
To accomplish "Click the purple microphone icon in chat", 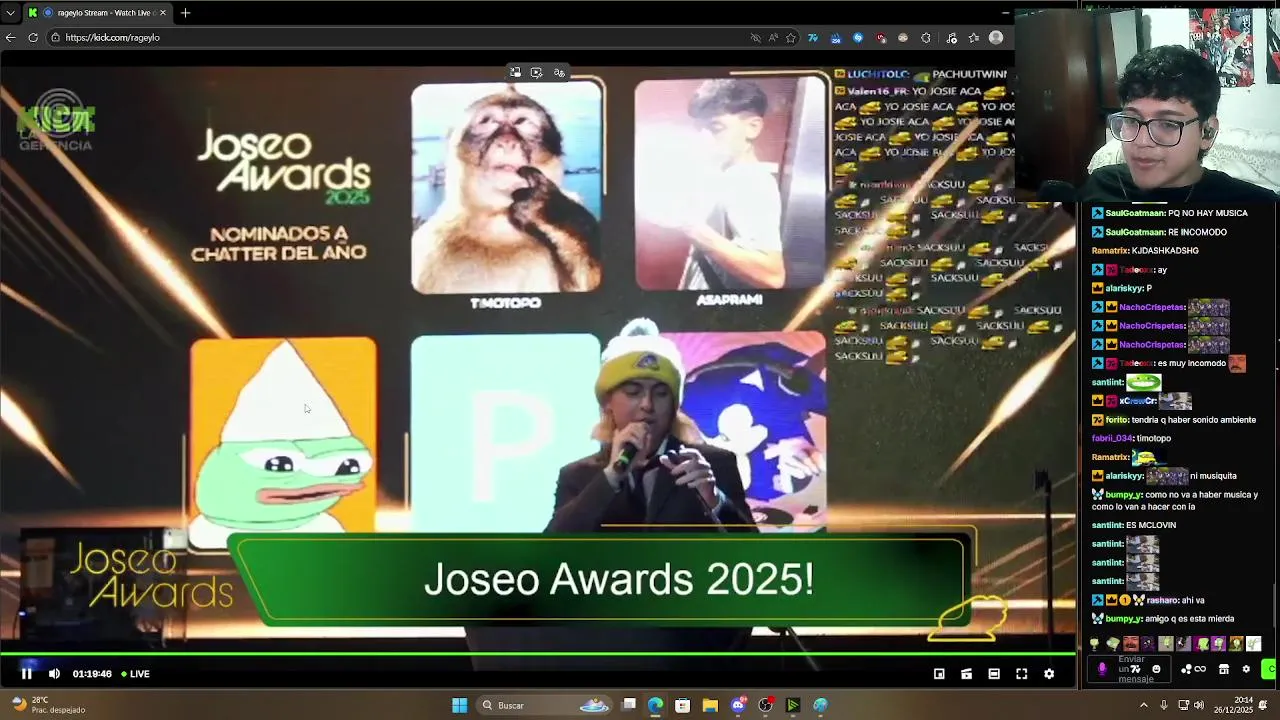I will point(1102,669).
